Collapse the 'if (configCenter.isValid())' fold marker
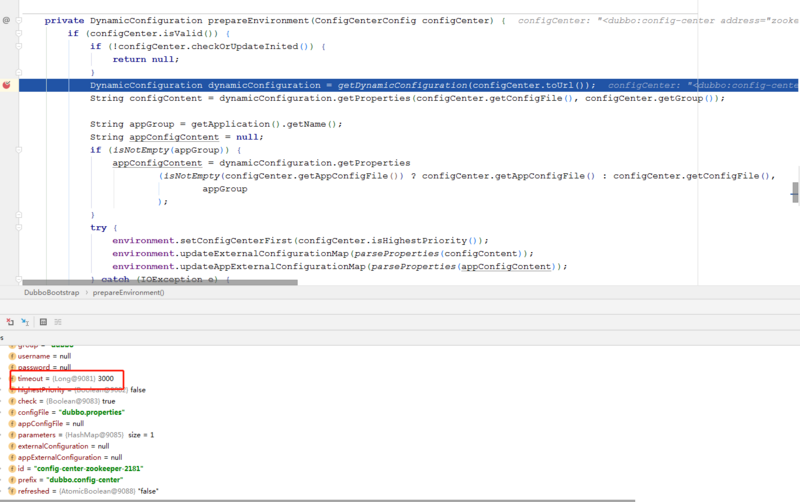 point(19,33)
